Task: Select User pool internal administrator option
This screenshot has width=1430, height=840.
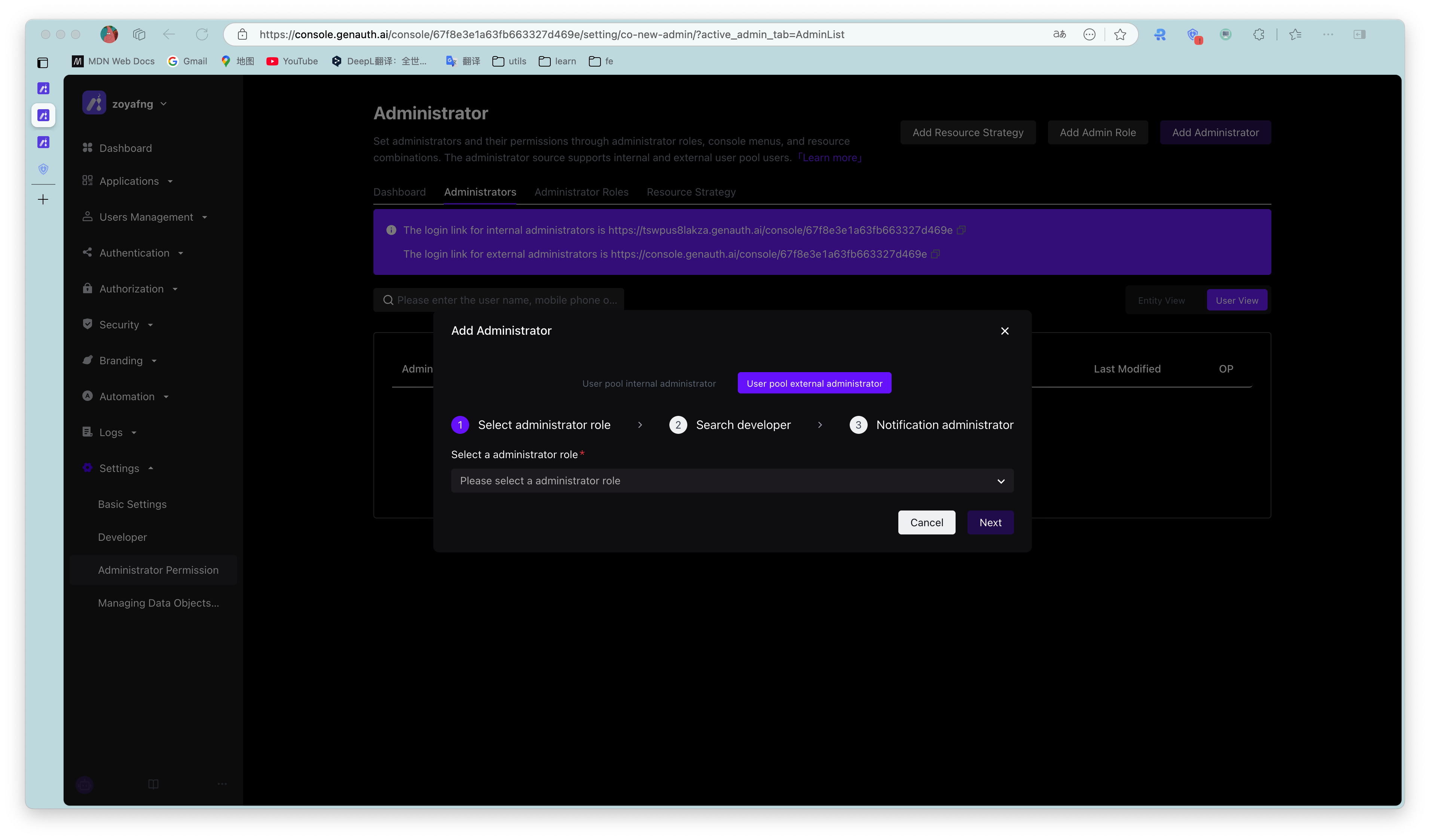Action: coord(649,383)
